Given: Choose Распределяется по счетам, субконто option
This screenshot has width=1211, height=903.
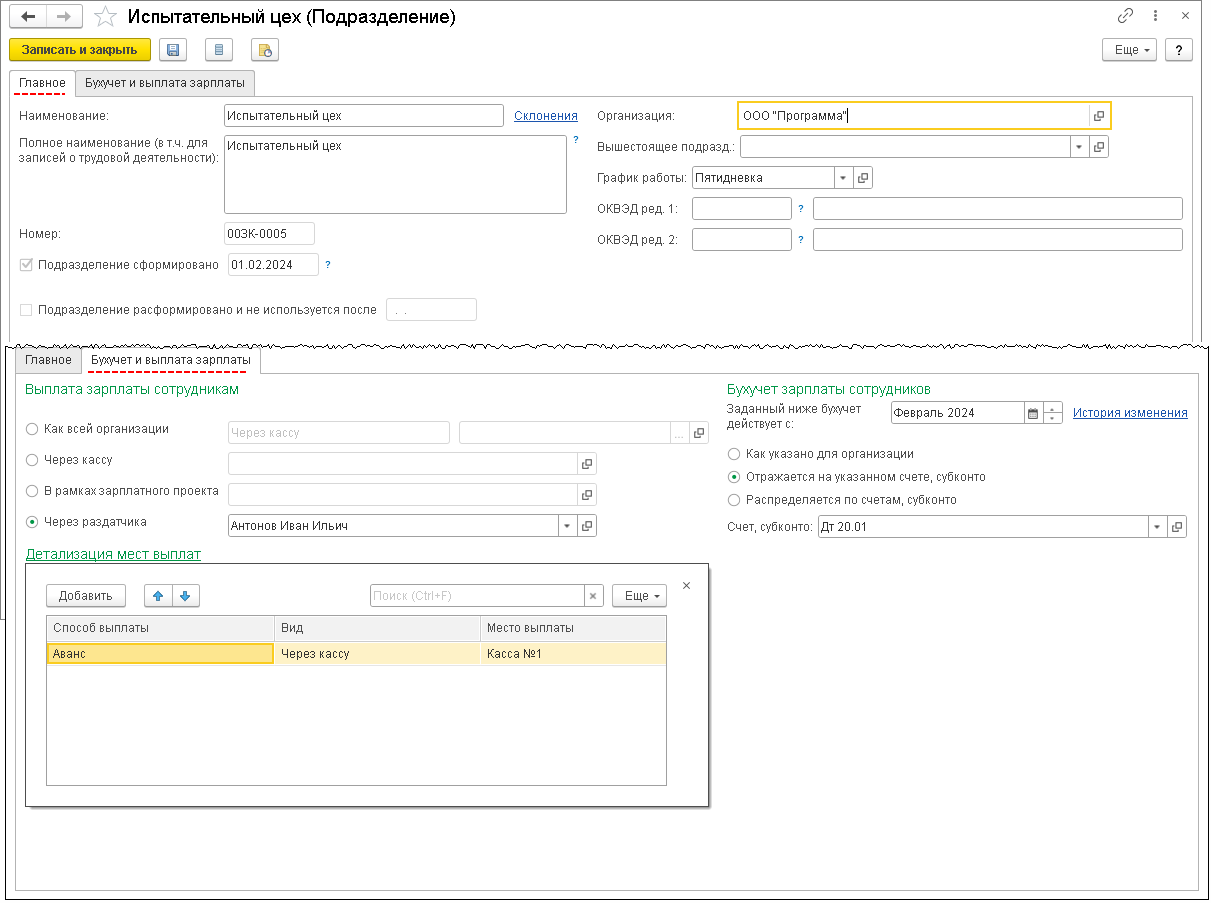Looking at the screenshot, I should (735, 500).
